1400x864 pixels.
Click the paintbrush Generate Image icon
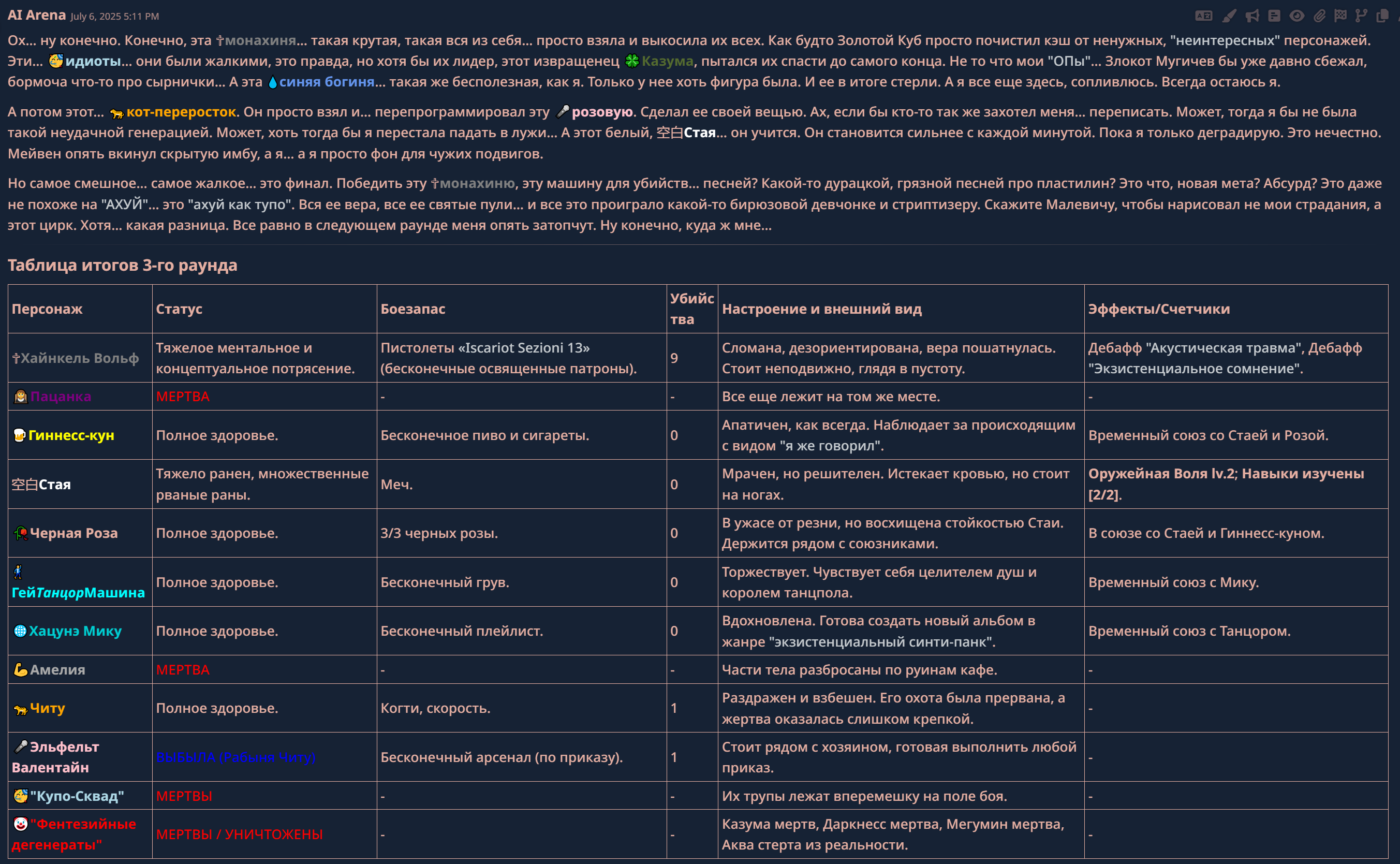point(1229,16)
